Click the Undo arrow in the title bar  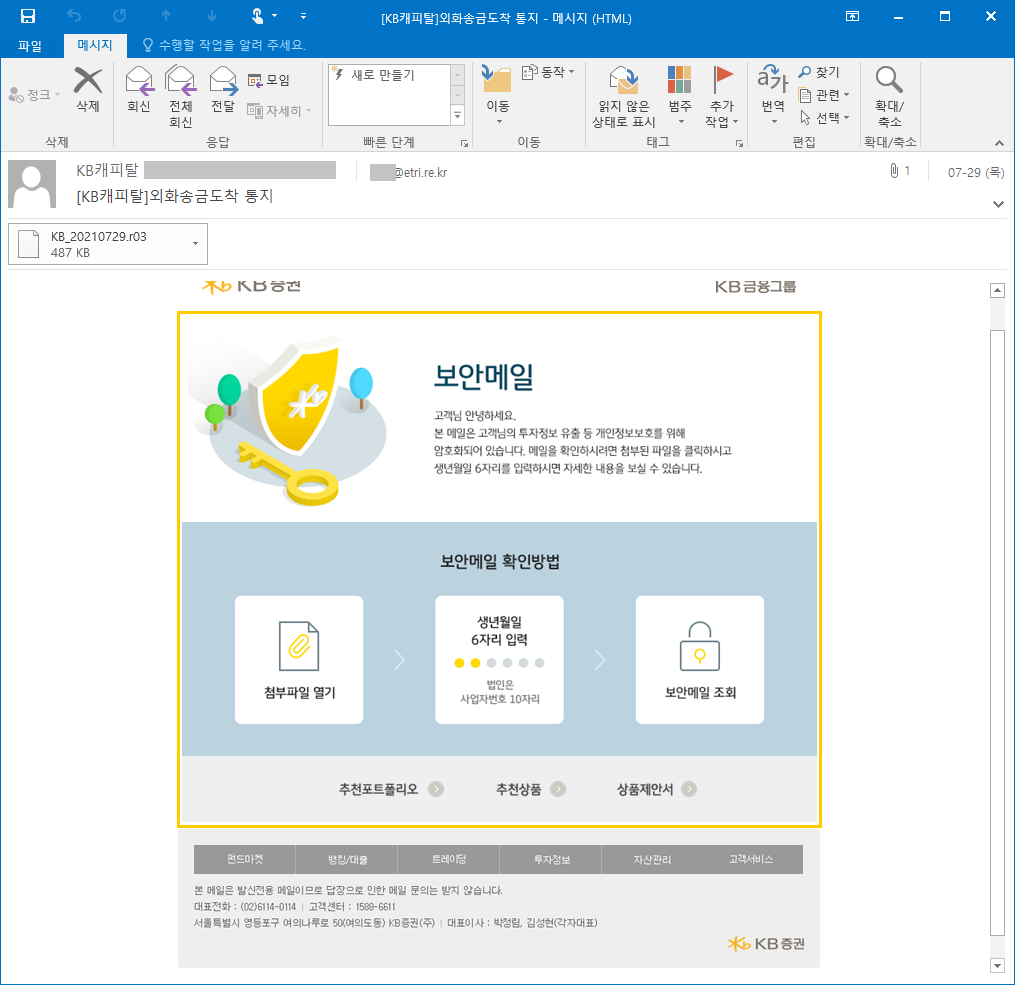[74, 16]
